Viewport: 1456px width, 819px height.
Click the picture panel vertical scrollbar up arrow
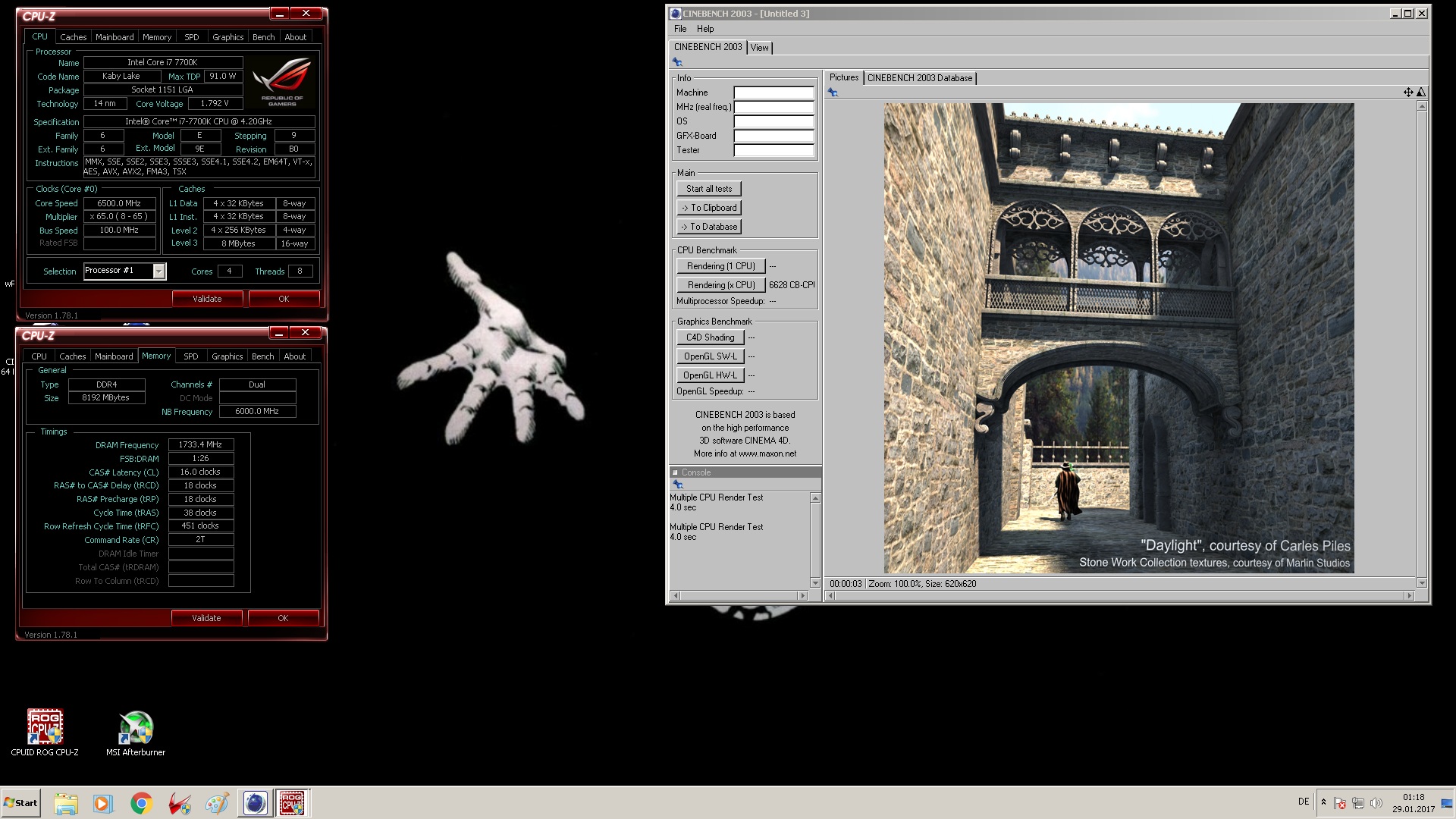[1422, 106]
